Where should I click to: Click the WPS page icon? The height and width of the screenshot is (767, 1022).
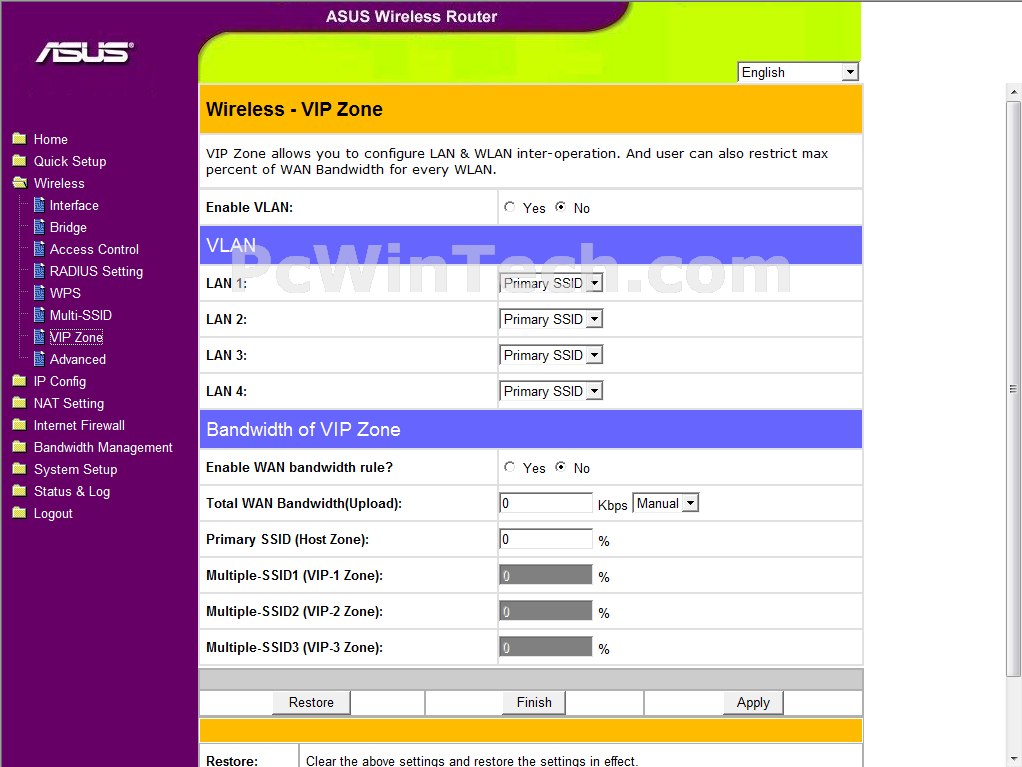coord(39,293)
